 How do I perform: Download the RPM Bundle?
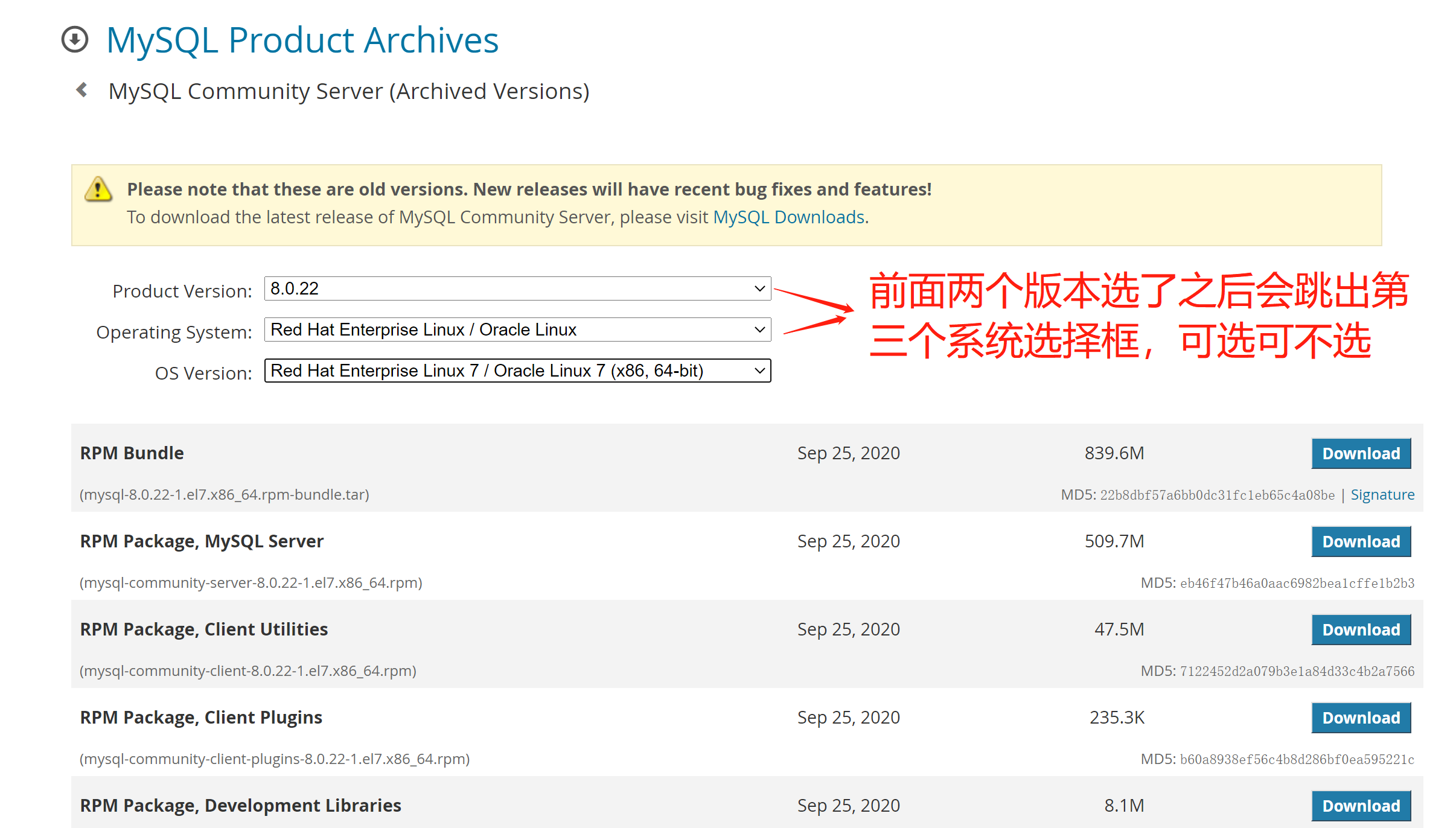(1361, 453)
